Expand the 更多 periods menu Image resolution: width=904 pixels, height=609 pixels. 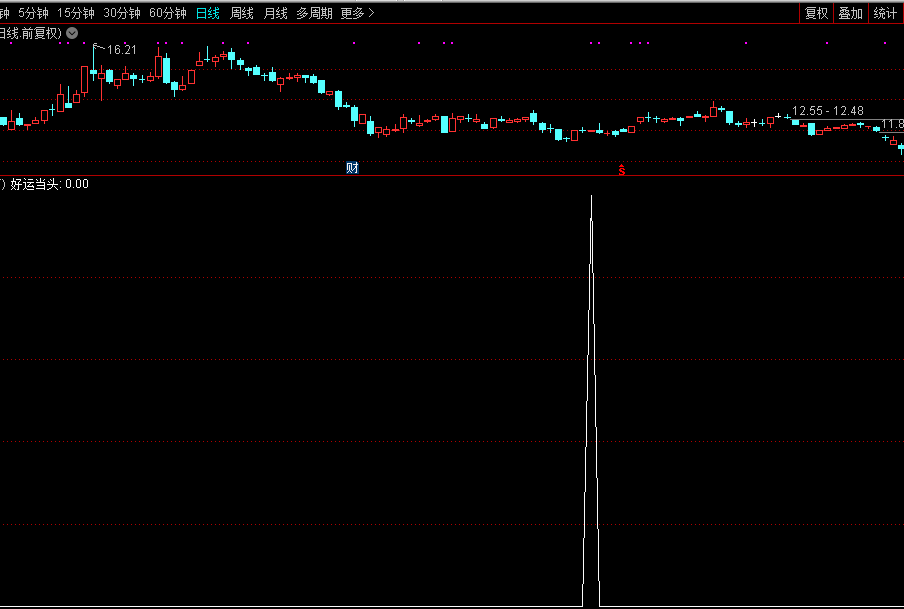click(357, 13)
